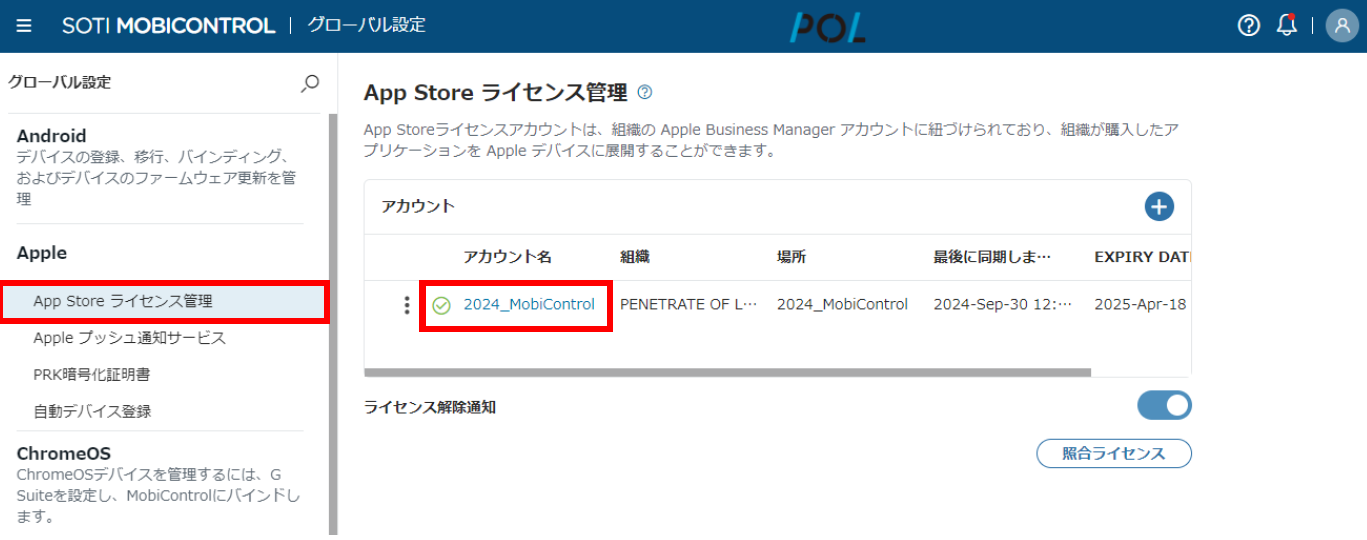Click the 場所 column header
This screenshot has height=540, width=1367.
point(792,258)
